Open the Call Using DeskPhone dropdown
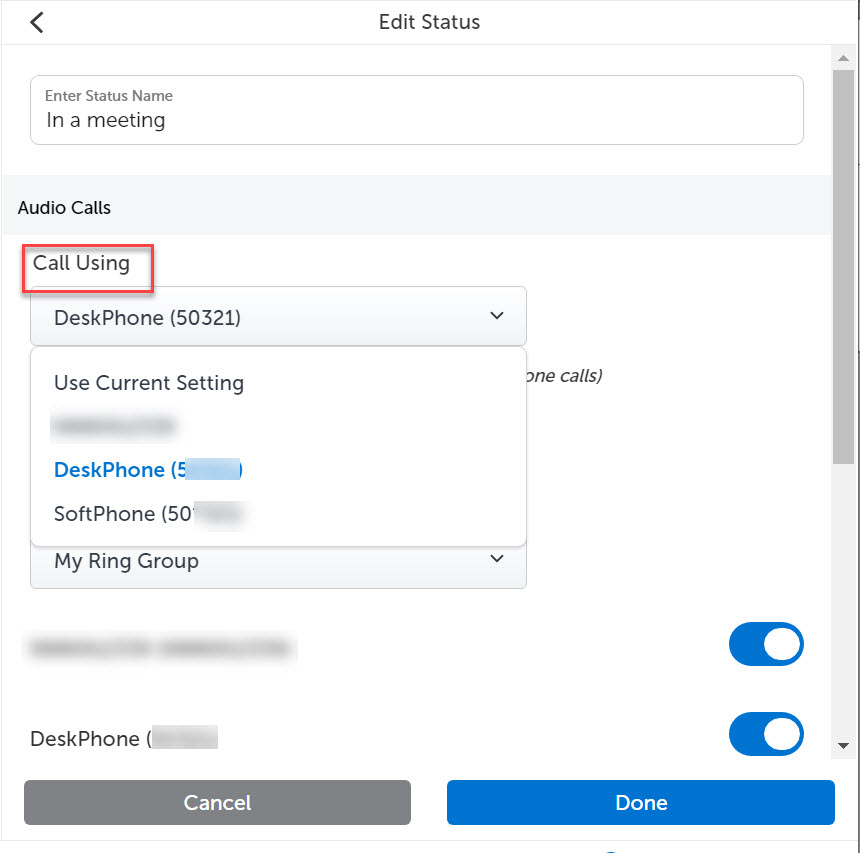Viewport: 860px width, 853px height. coord(278,317)
